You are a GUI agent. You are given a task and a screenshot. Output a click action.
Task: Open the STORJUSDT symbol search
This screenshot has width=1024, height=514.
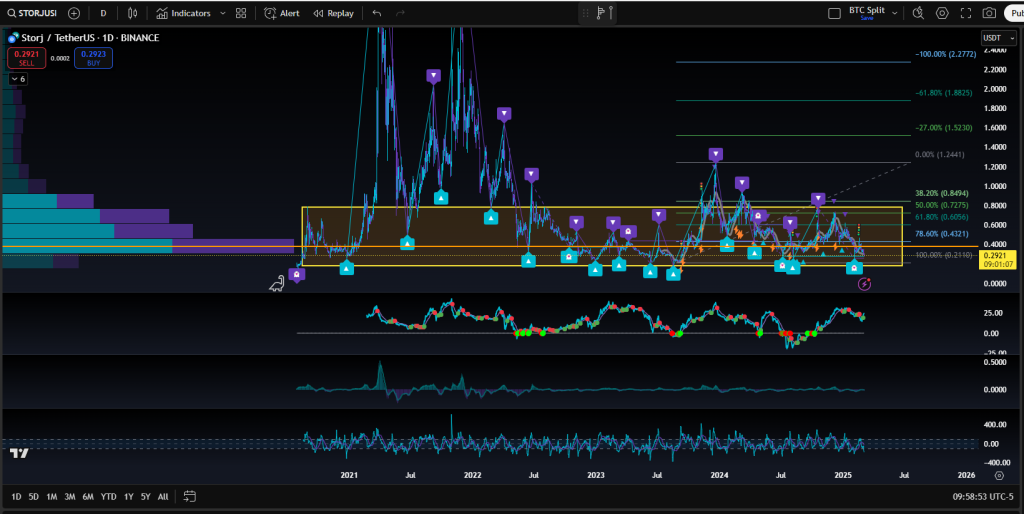coord(32,13)
